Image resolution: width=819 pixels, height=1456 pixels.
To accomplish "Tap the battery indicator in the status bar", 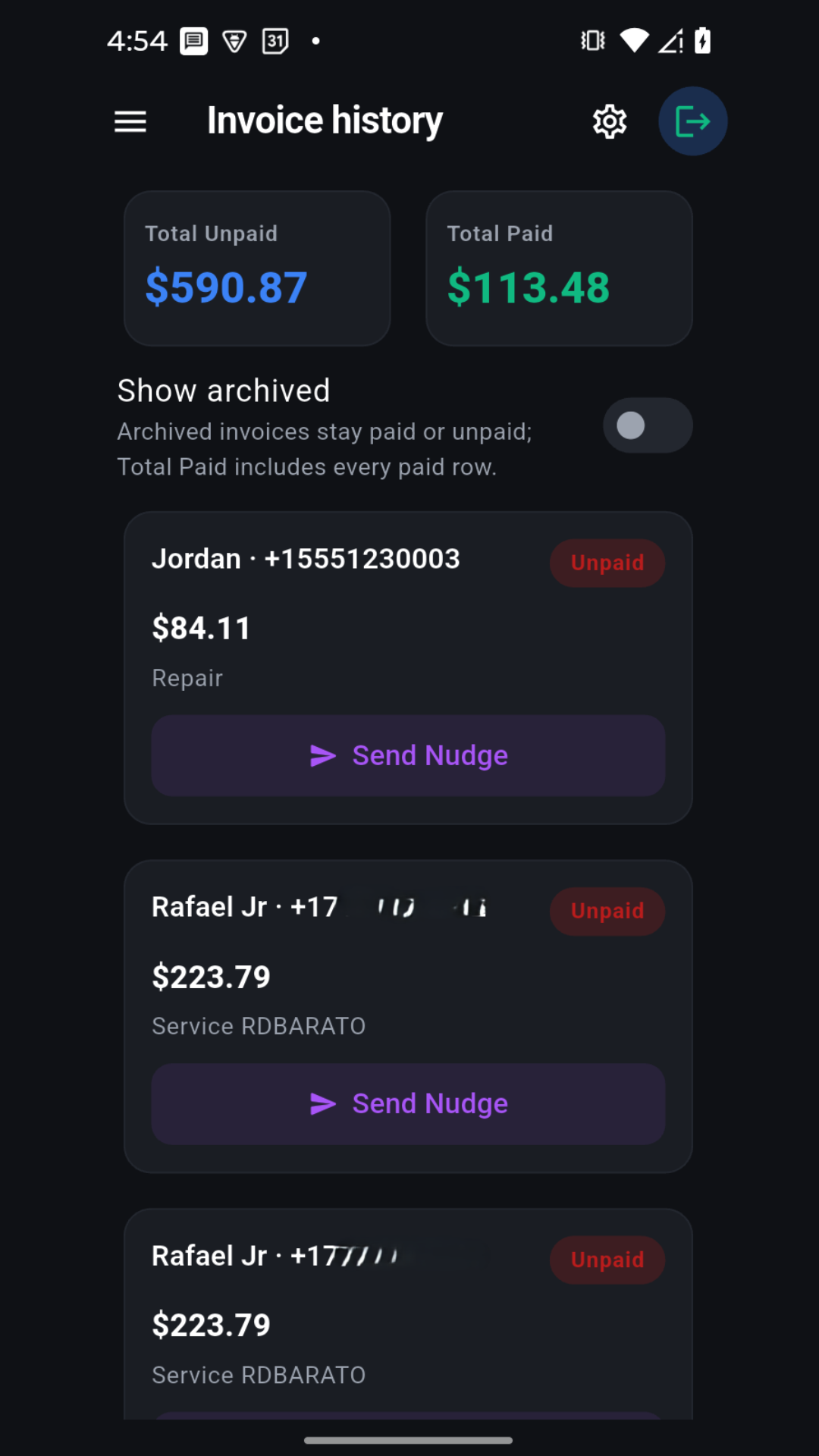I will click(x=702, y=40).
